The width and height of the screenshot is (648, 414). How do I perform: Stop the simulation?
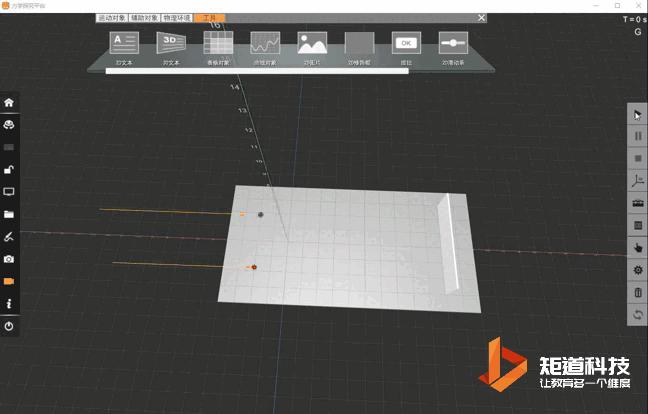pos(637,159)
